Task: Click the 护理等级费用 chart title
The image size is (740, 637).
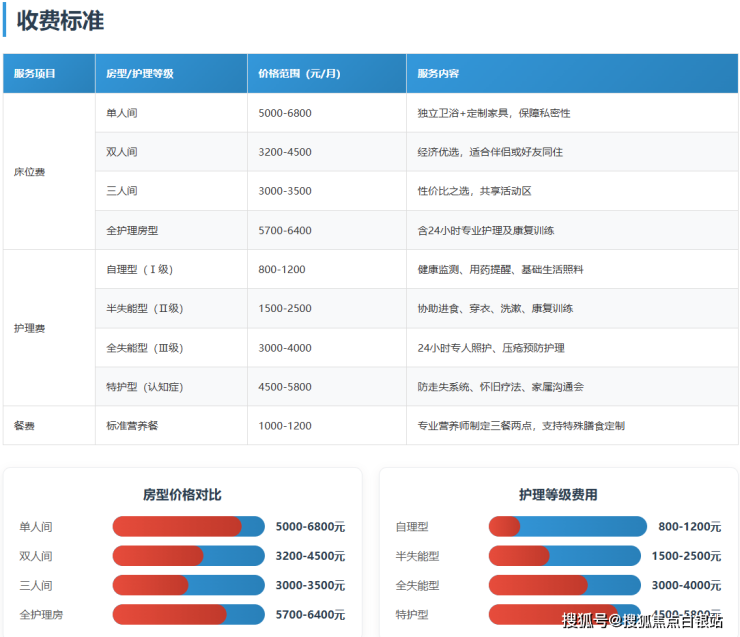Action: [x=558, y=494]
